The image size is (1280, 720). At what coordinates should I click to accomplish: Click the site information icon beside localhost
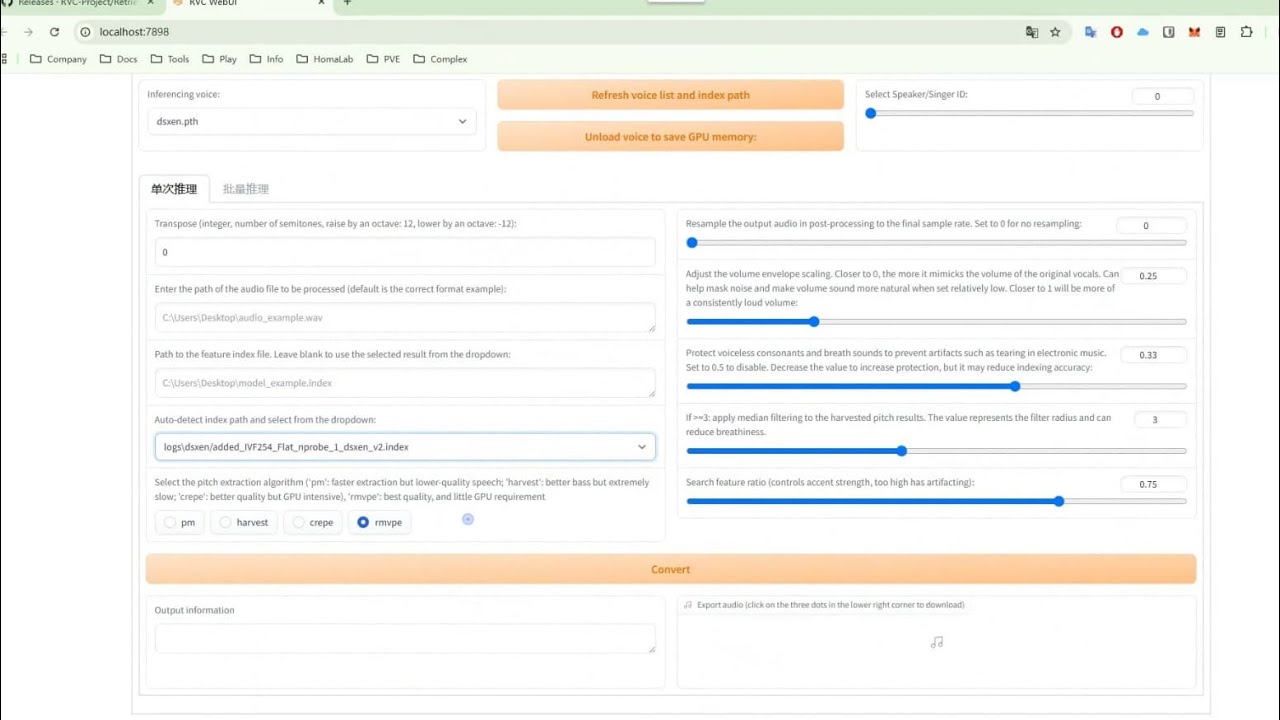point(85,32)
